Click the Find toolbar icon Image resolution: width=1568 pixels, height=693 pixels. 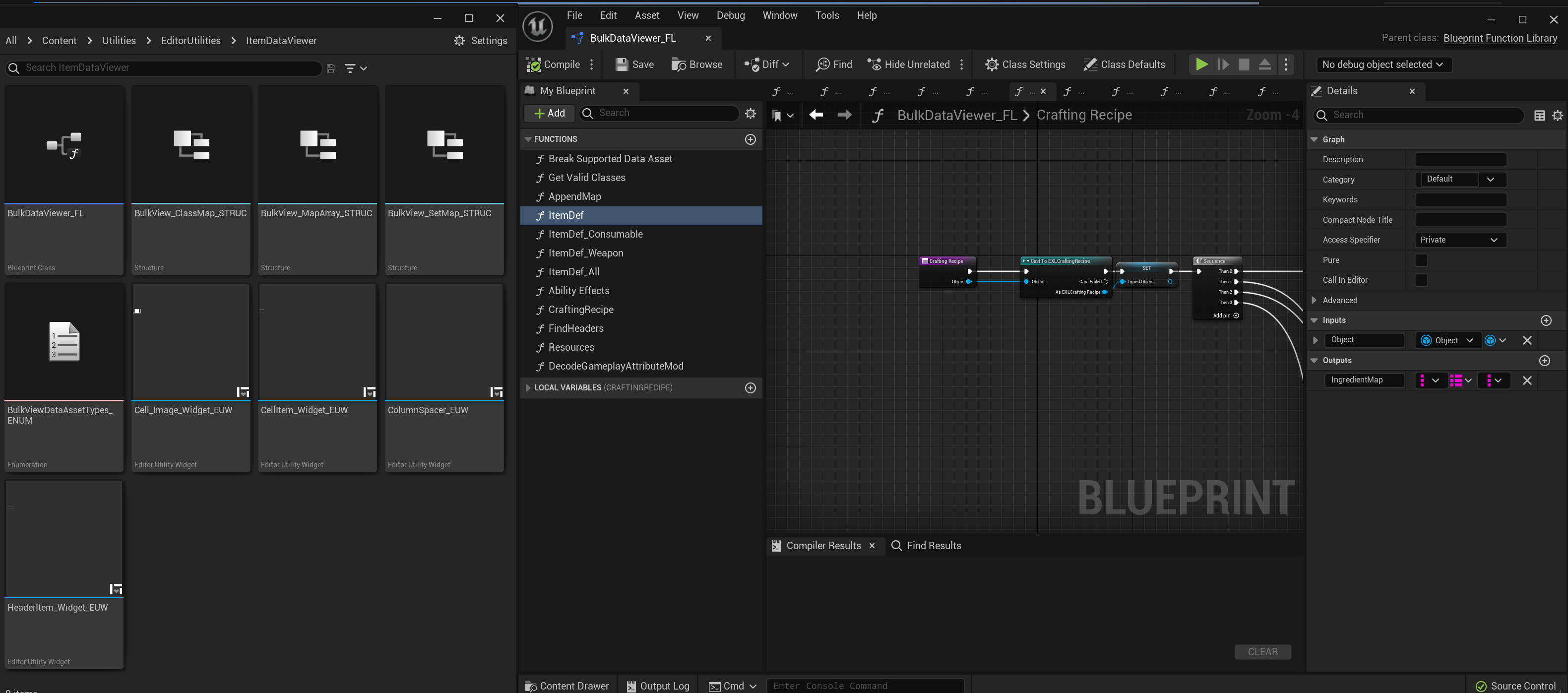834,64
